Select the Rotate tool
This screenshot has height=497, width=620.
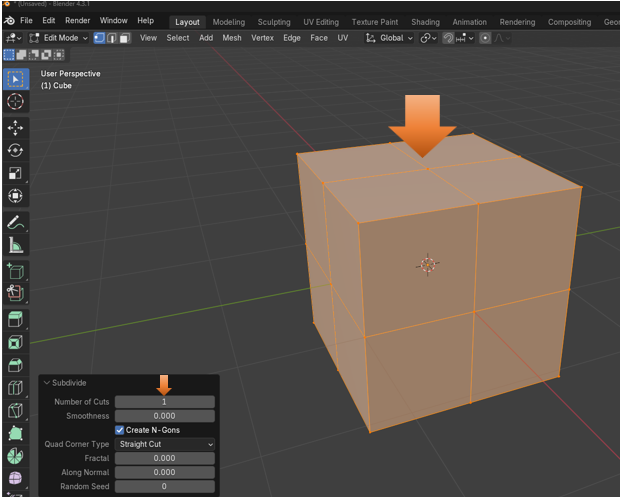pyautogui.click(x=15, y=150)
